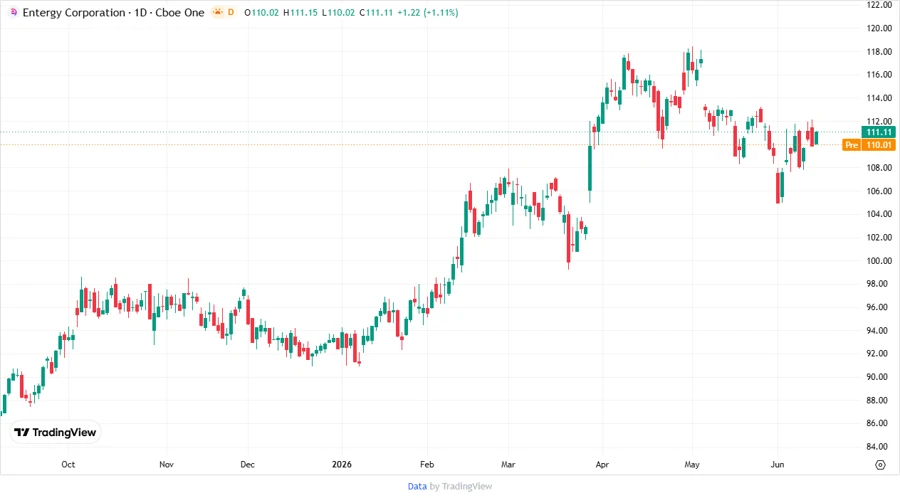900x498 pixels.
Task: Click the 122.00 price axis label
Action: [879, 5]
